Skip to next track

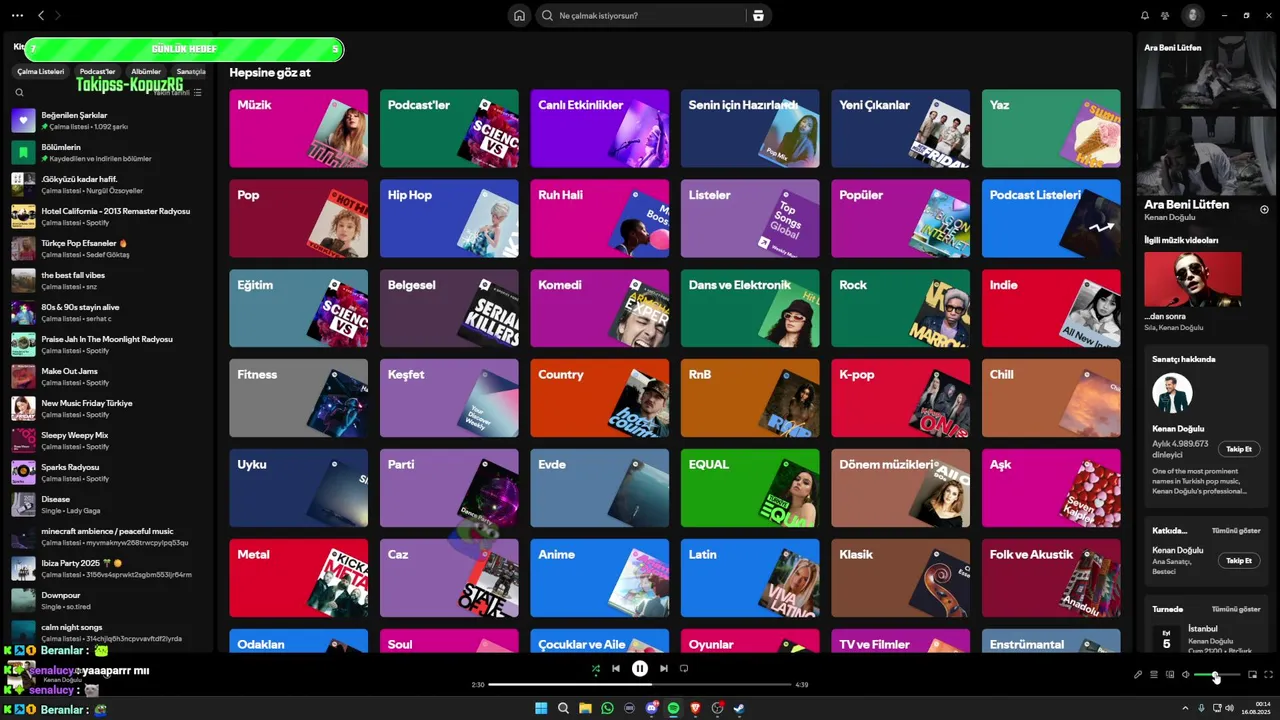click(x=664, y=669)
